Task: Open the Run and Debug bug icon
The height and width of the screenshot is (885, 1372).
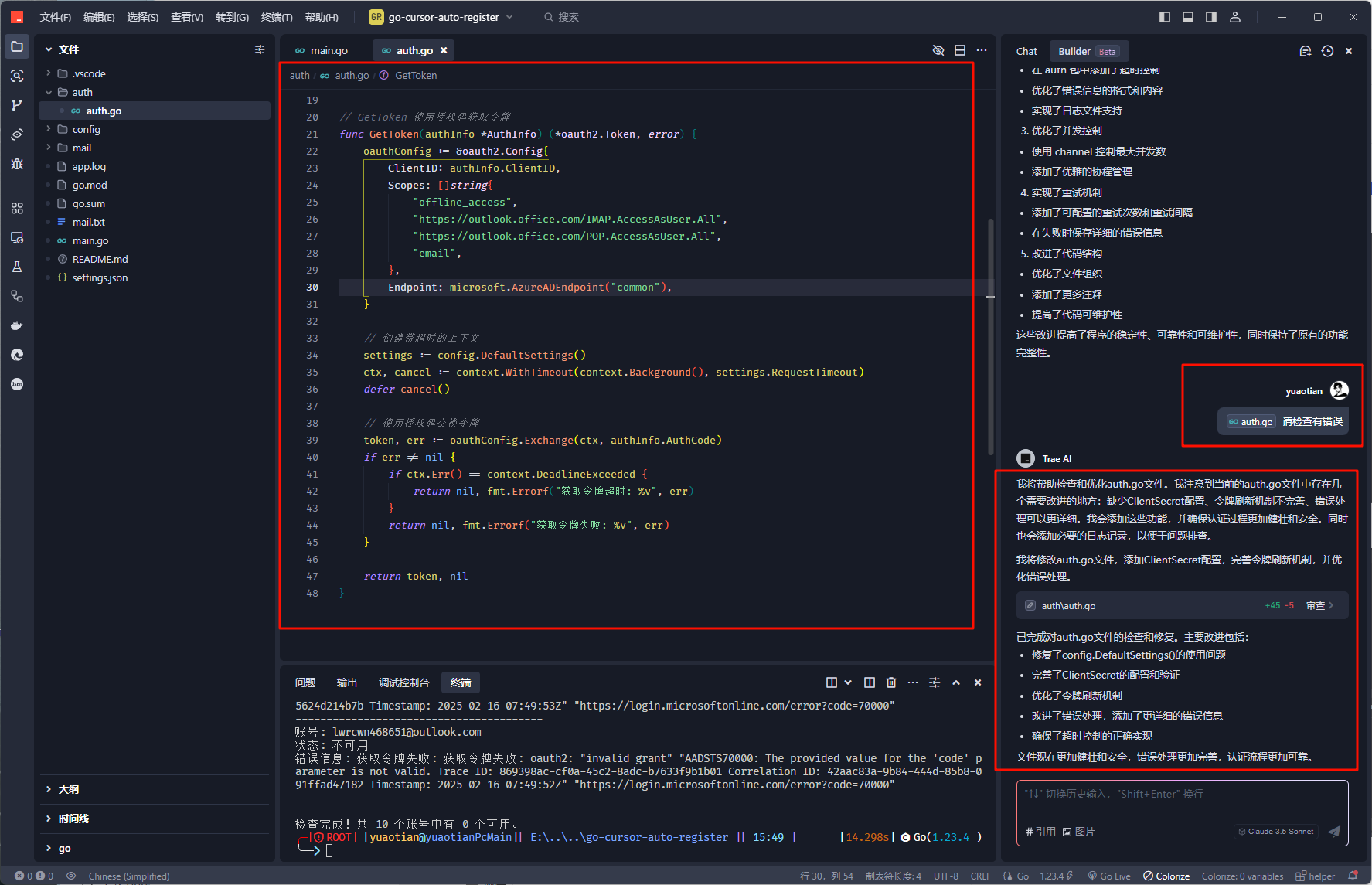Action: [x=17, y=164]
